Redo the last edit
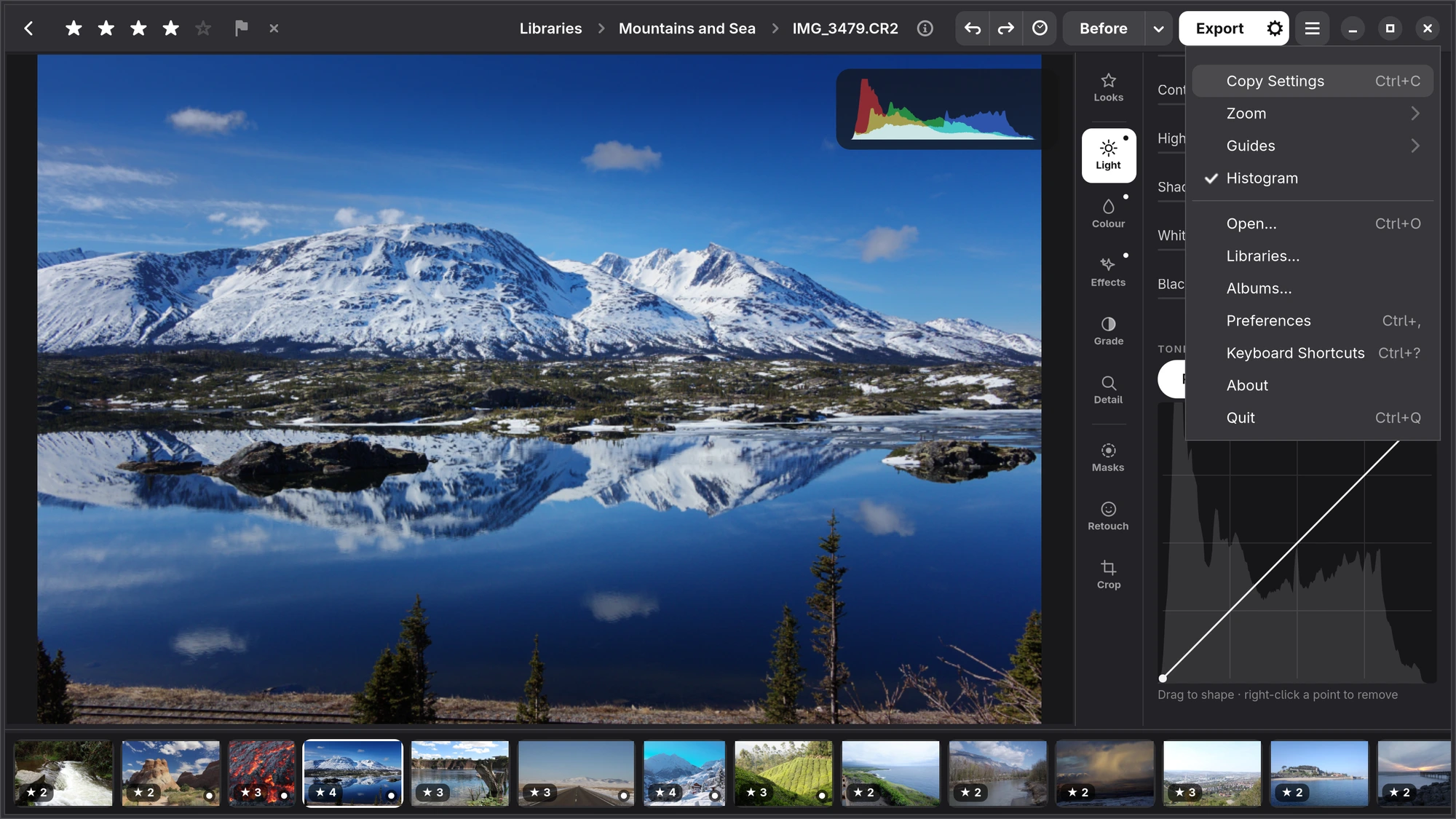The image size is (1456, 819). [x=1005, y=28]
